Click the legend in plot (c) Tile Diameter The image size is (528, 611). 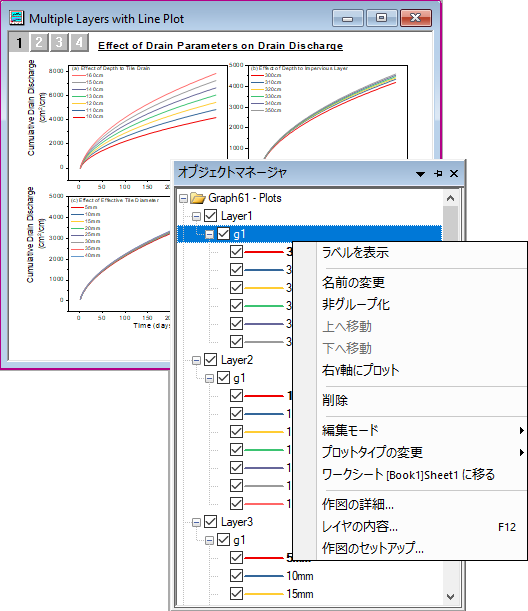coord(86,231)
